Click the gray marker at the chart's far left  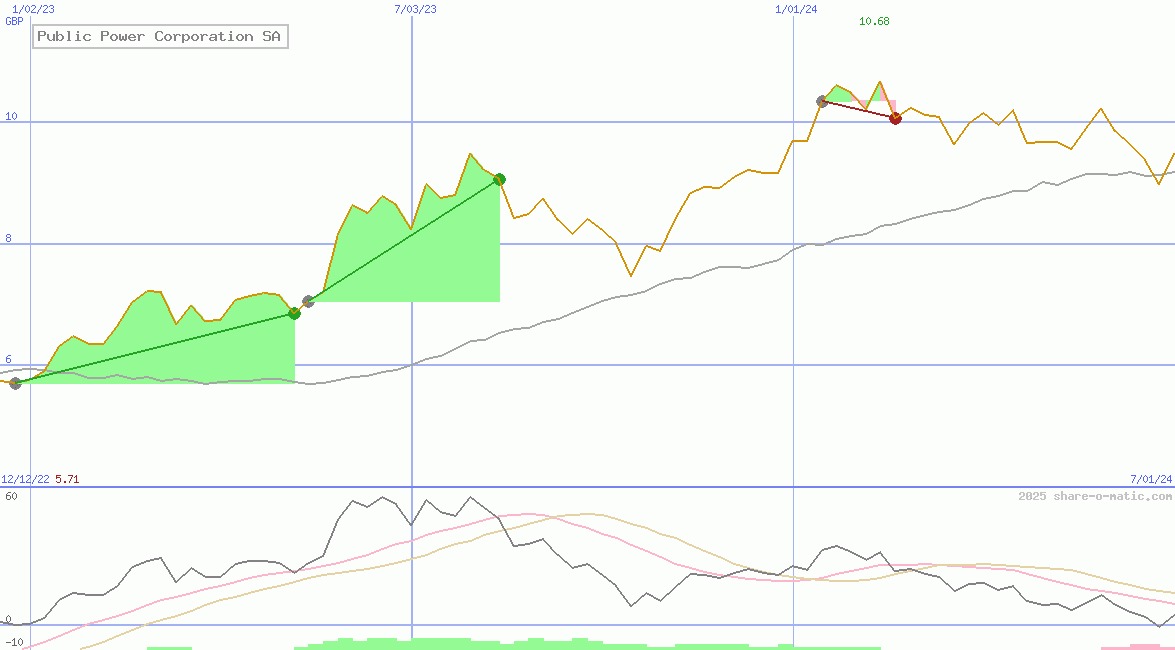(15, 383)
